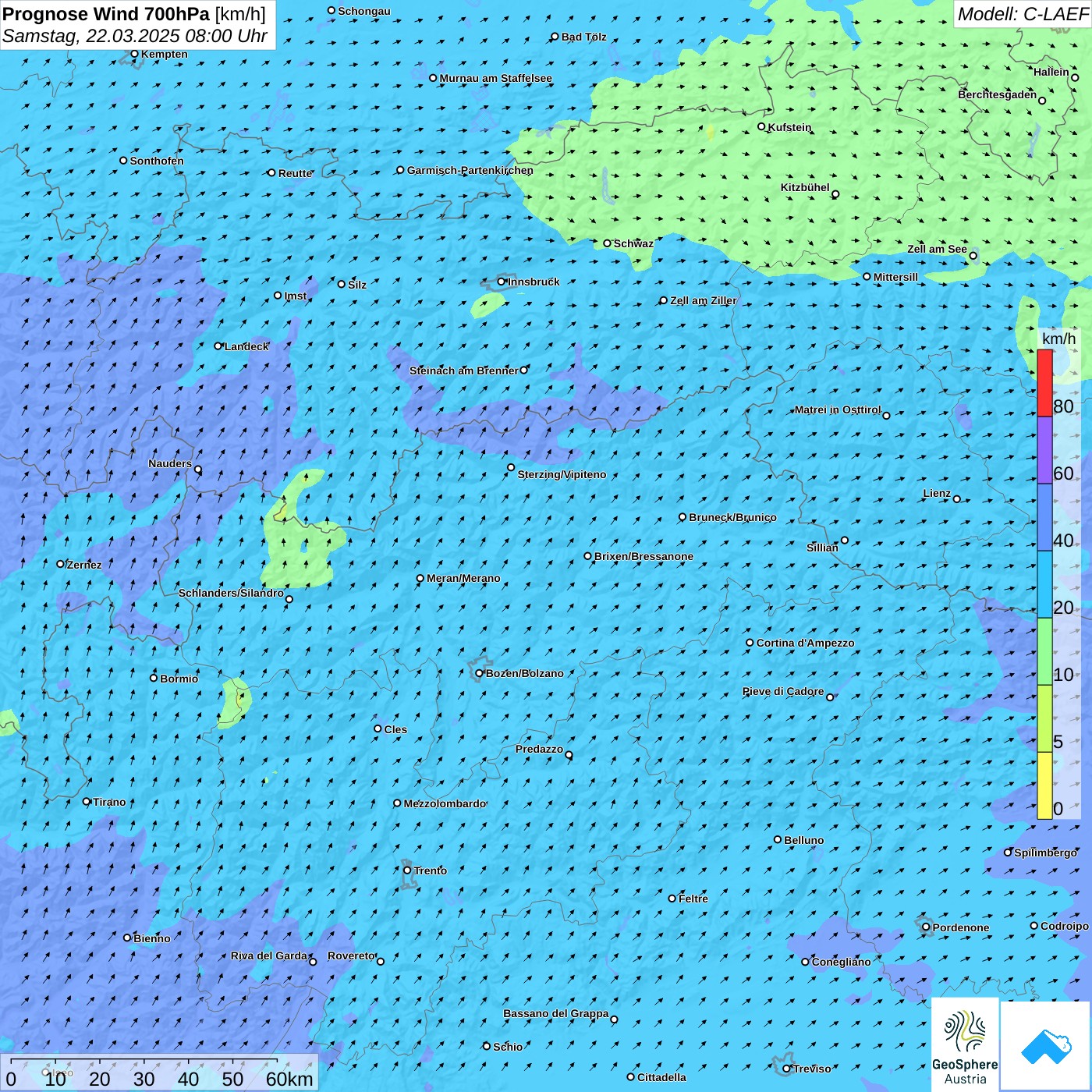
Task: Click the Kitzbühel city label
Action: 805,187
